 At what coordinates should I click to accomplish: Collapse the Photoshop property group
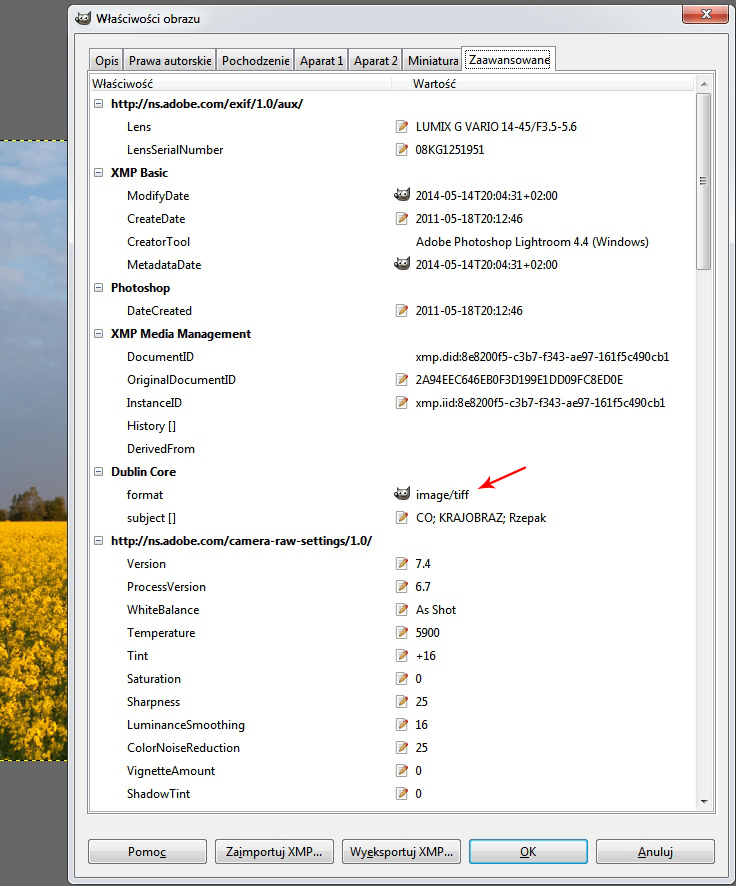(x=98, y=288)
